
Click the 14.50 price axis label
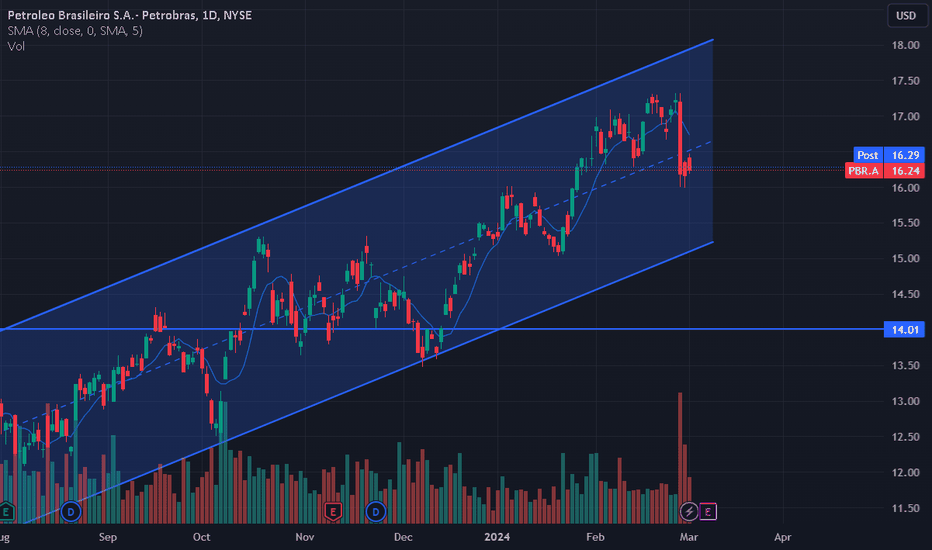pos(905,294)
